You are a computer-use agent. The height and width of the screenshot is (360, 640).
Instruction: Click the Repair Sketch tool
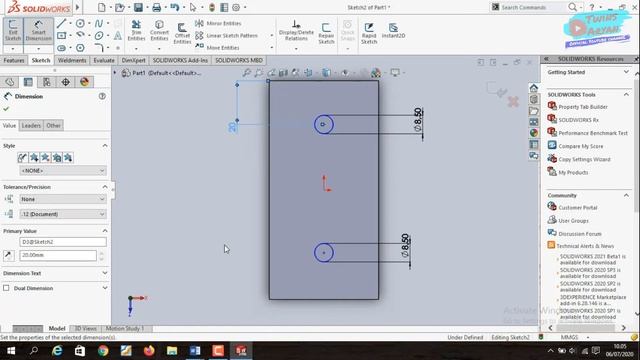[x=326, y=33]
